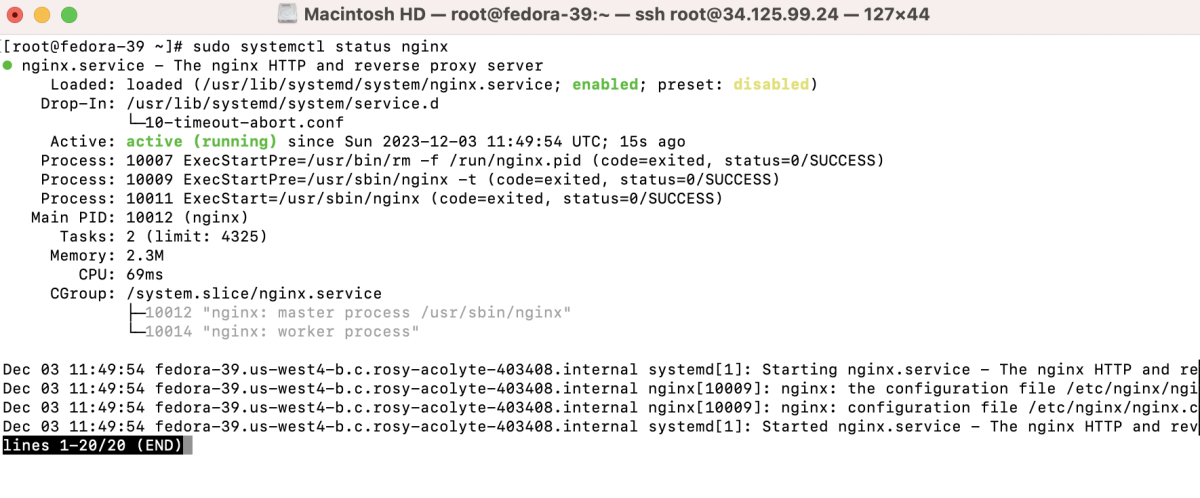
Task: Click the Memory 2.3M value
Action: pos(151,255)
